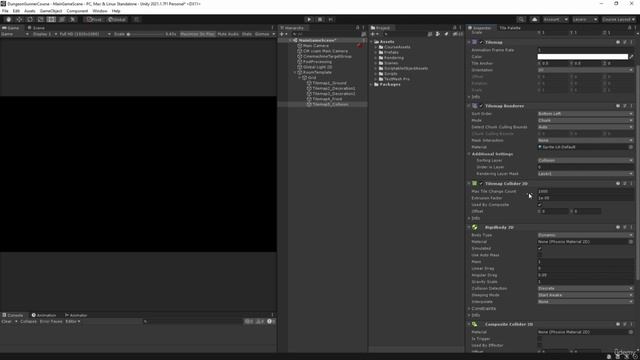Select the Move tool in toolbar
The image size is (640, 360).
click(x=19, y=19)
